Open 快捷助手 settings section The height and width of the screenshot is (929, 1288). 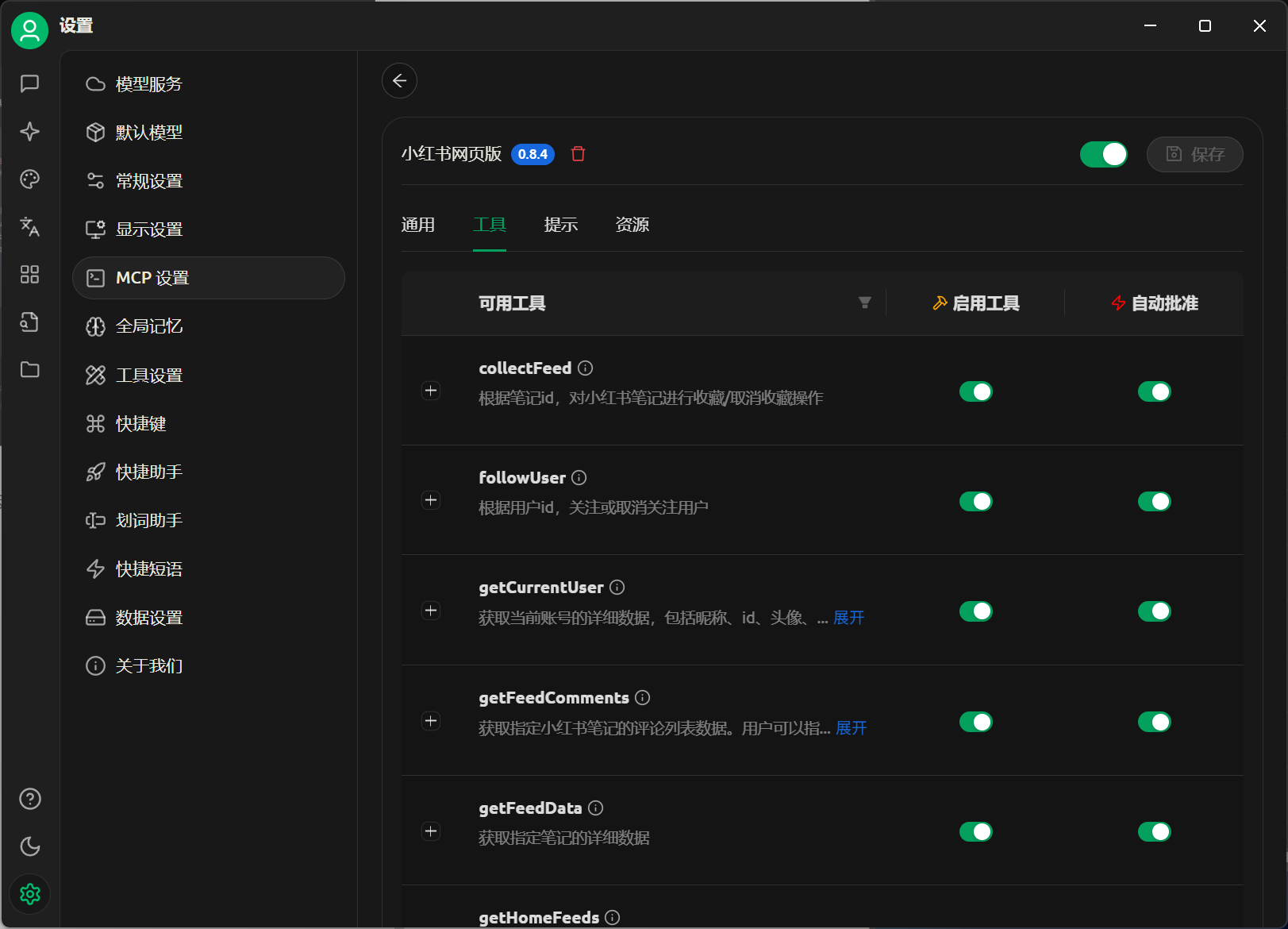click(209, 472)
